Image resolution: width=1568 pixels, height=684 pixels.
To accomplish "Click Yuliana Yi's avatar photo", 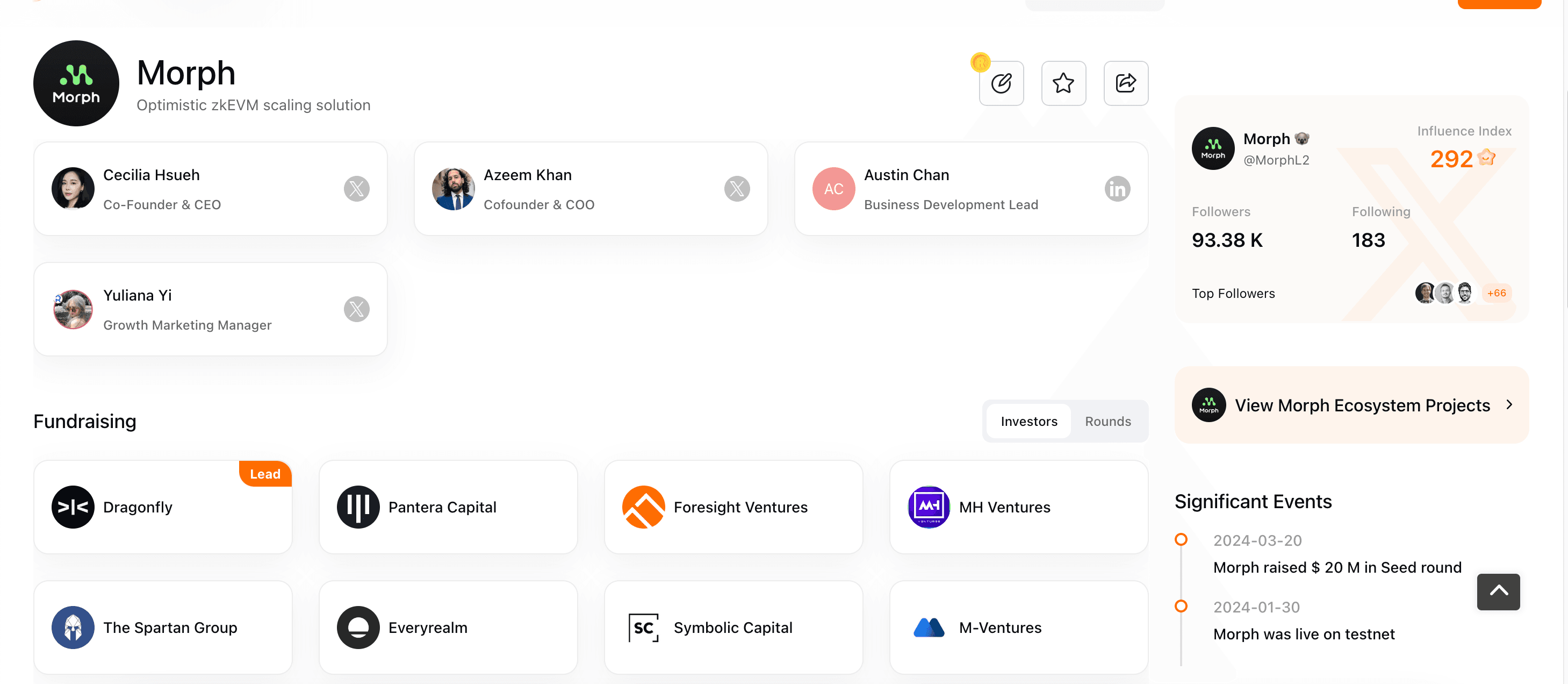I will point(73,309).
